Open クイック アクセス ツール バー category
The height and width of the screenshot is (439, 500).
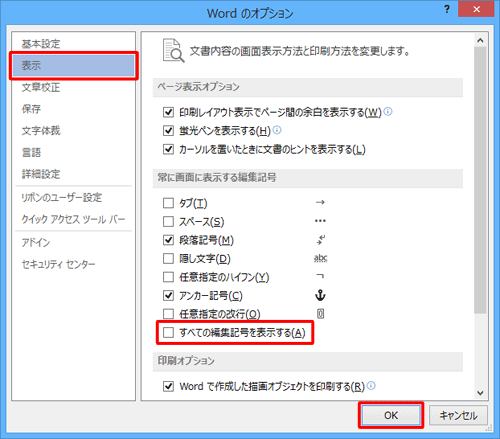[73, 219]
